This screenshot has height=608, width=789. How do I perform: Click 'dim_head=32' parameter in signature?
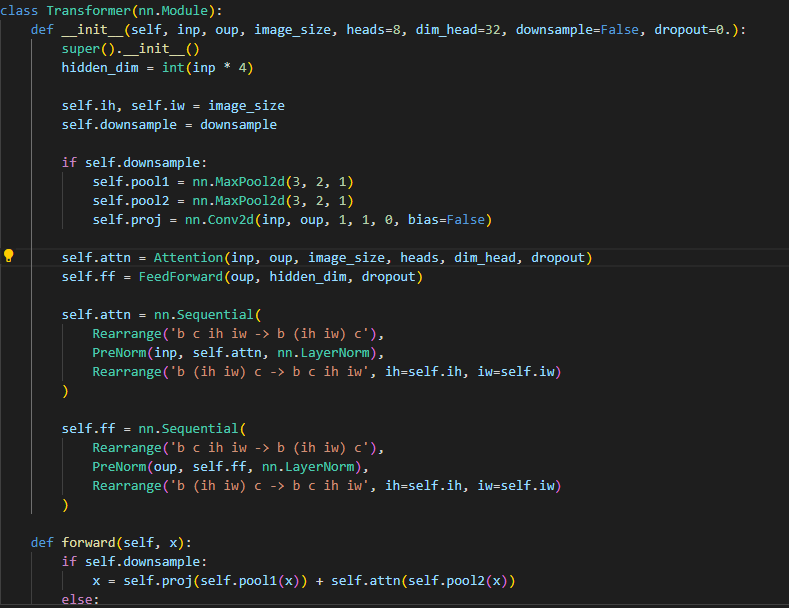[458, 30]
